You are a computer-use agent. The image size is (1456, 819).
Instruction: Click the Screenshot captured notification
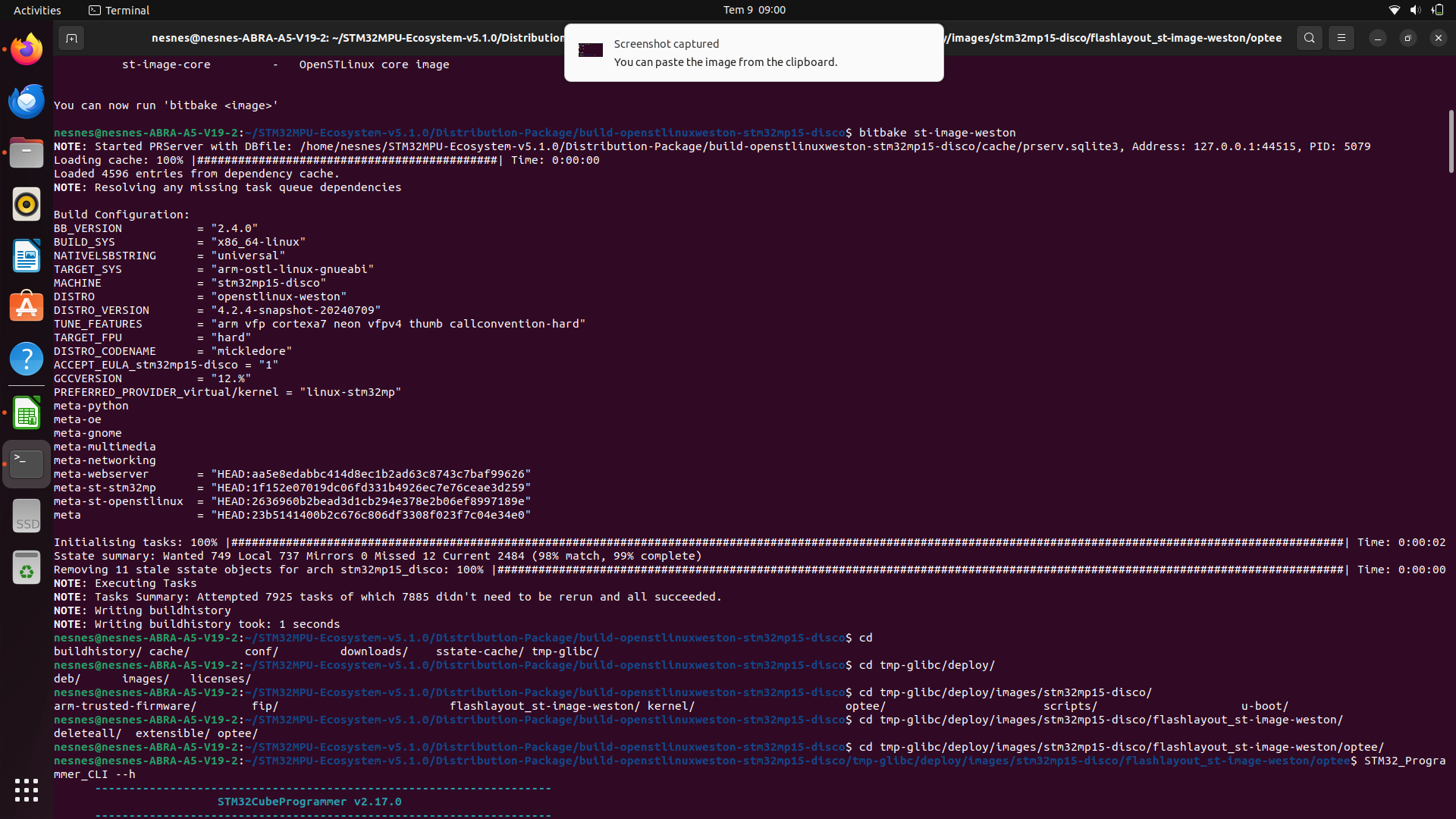point(754,52)
